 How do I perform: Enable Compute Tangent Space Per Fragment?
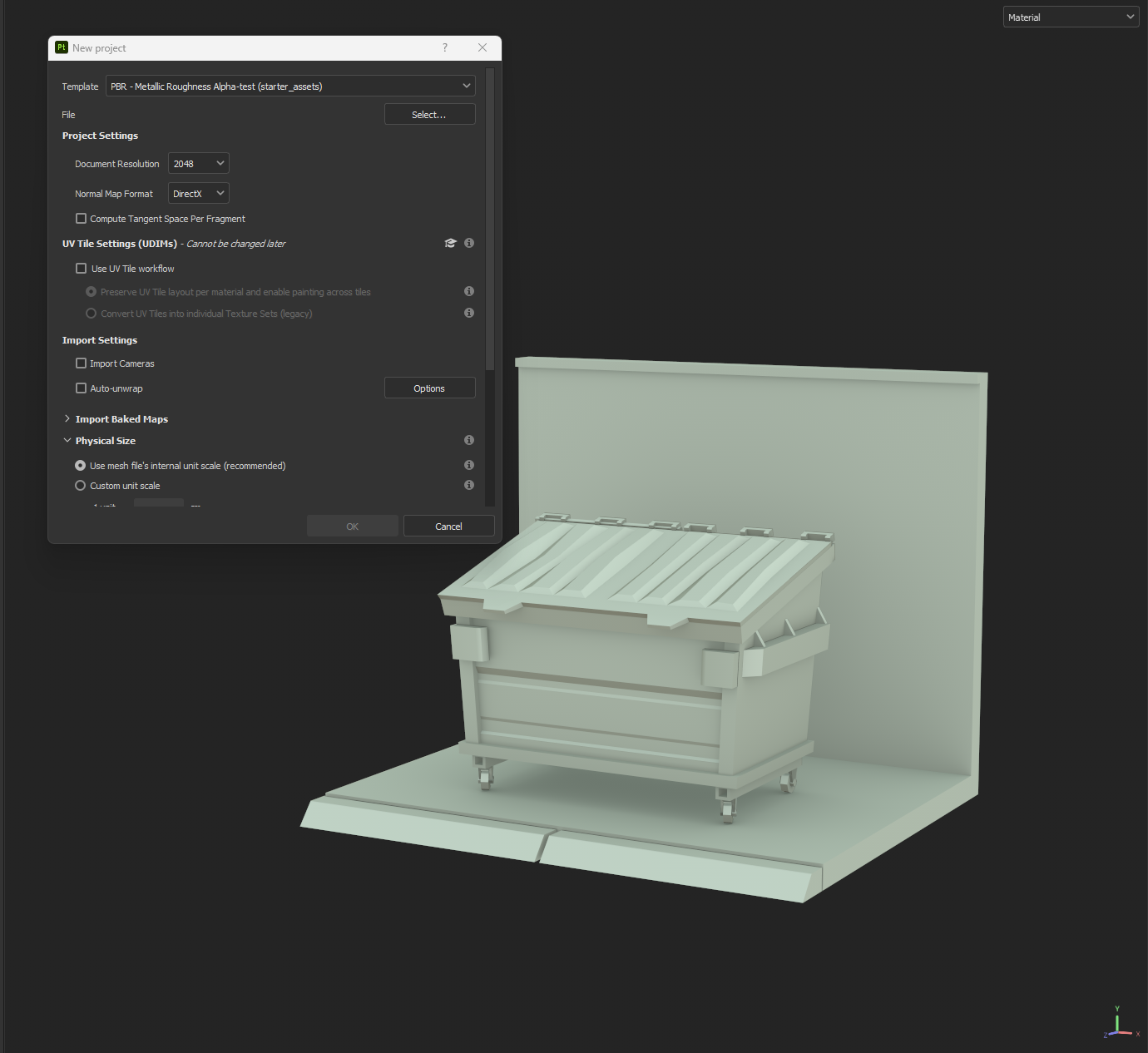[82, 219]
